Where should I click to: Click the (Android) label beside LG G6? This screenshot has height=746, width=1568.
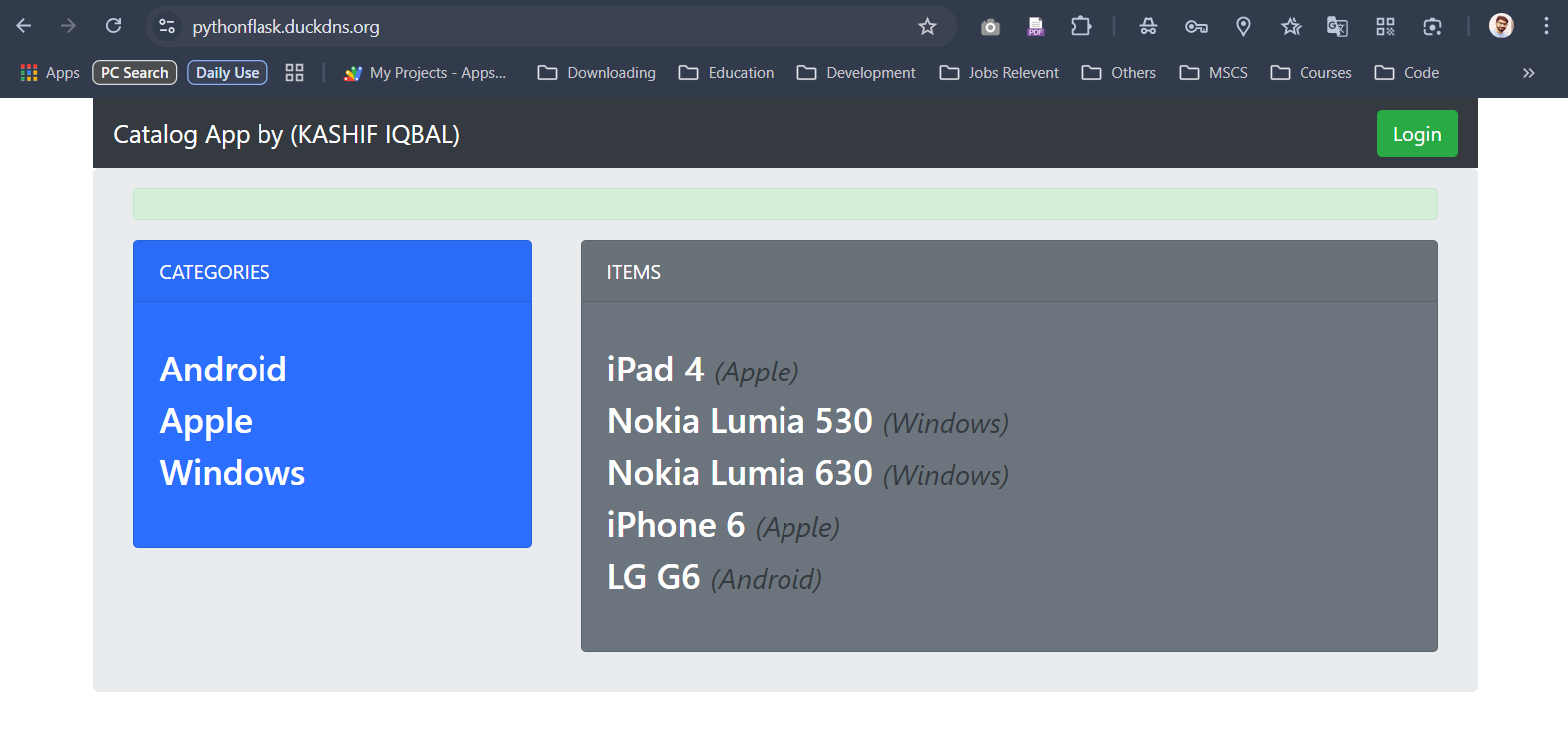pyautogui.click(x=767, y=579)
